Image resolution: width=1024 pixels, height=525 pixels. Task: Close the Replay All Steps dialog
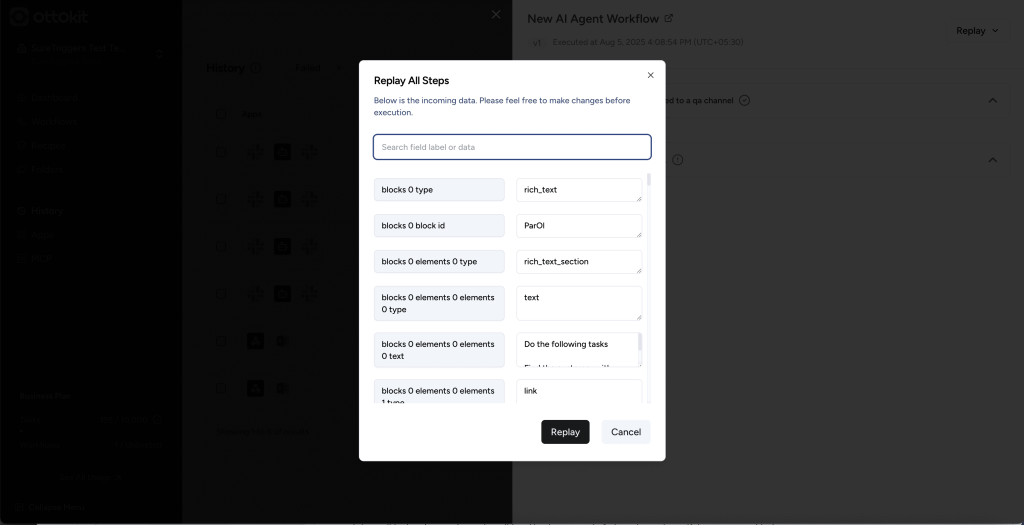tap(650, 75)
